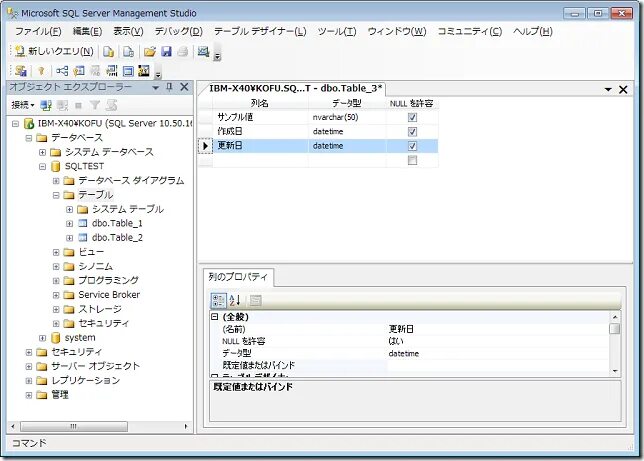The height and width of the screenshot is (461, 644).
Task: Open standard toolbar options dropdown arrow
Action: 218,56
